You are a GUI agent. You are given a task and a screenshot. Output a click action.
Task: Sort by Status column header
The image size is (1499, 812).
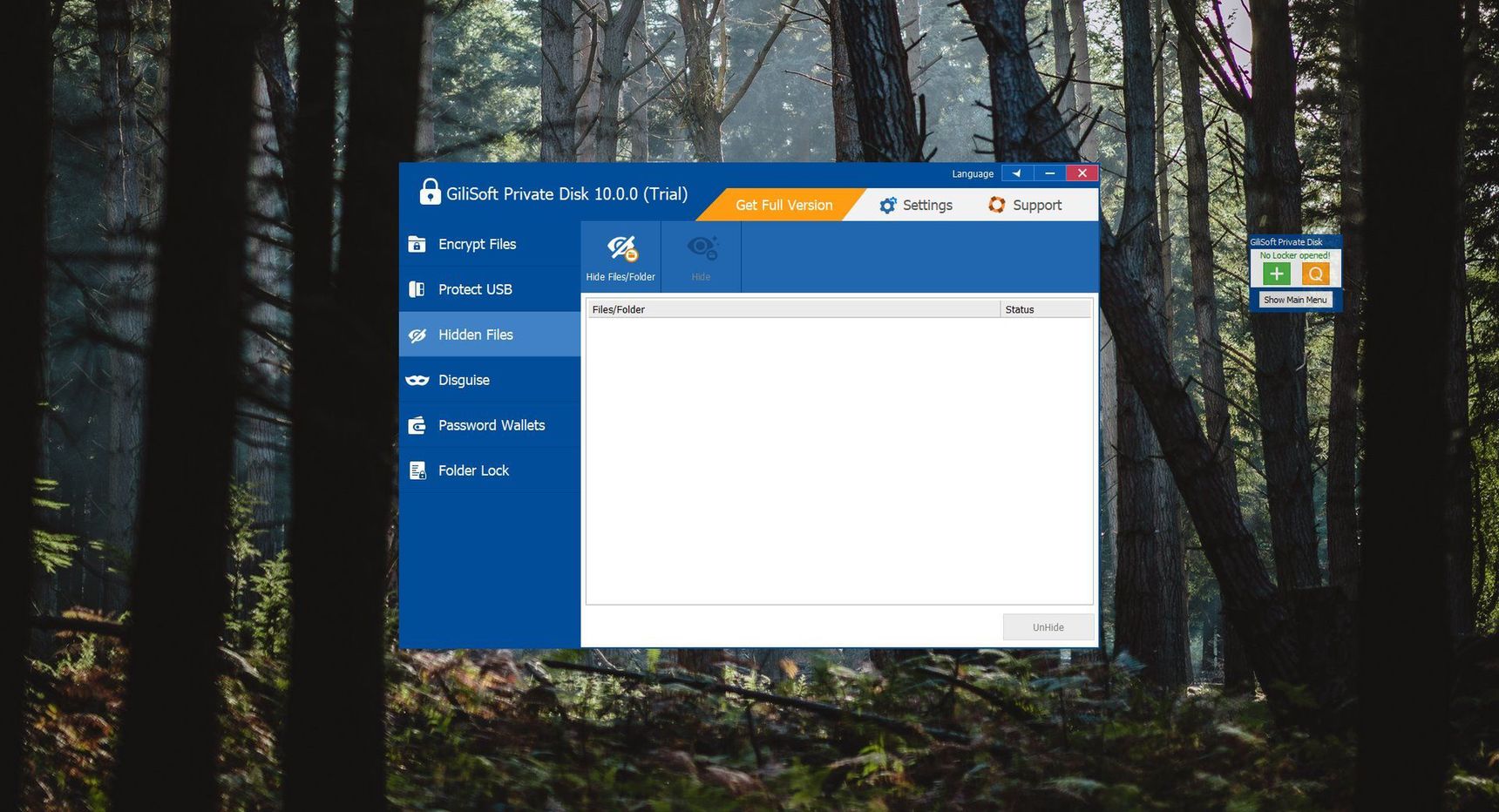1046,309
